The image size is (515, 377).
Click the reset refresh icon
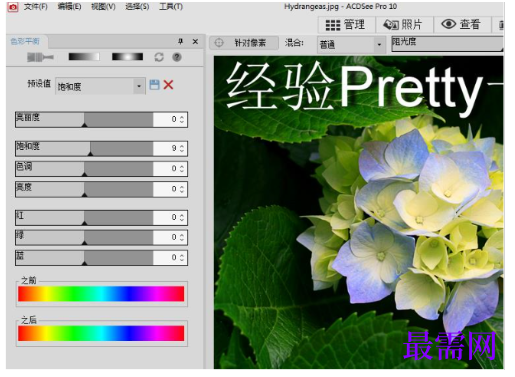pos(159,57)
